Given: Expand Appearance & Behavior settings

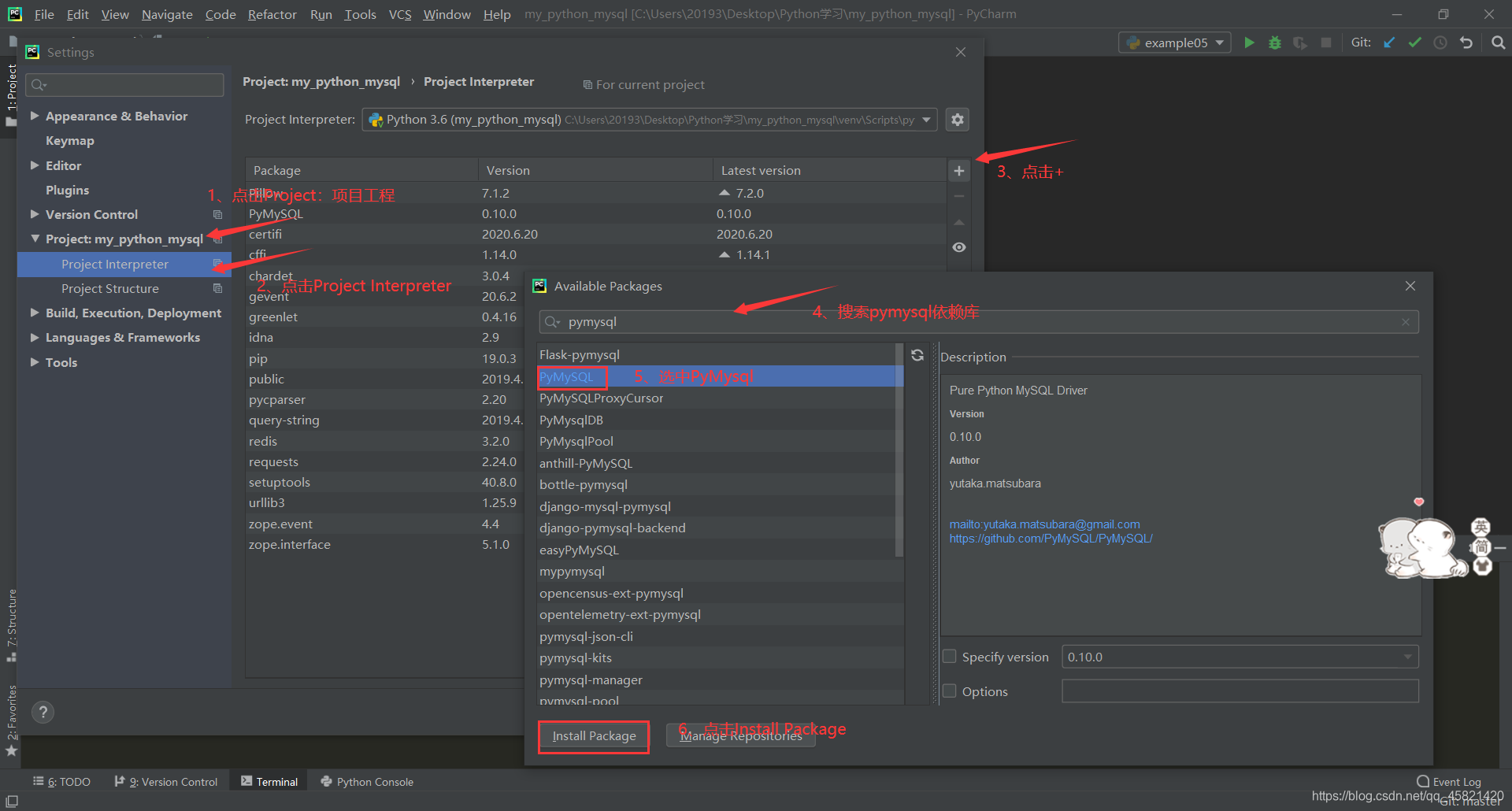Looking at the screenshot, I should coord(35,116).
